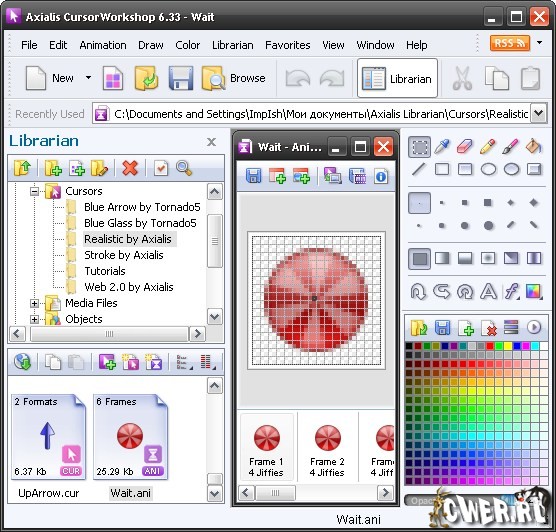Pick the color picker eyedropper tool
This screenshot has height=532, width=556.
pos(442,146)
